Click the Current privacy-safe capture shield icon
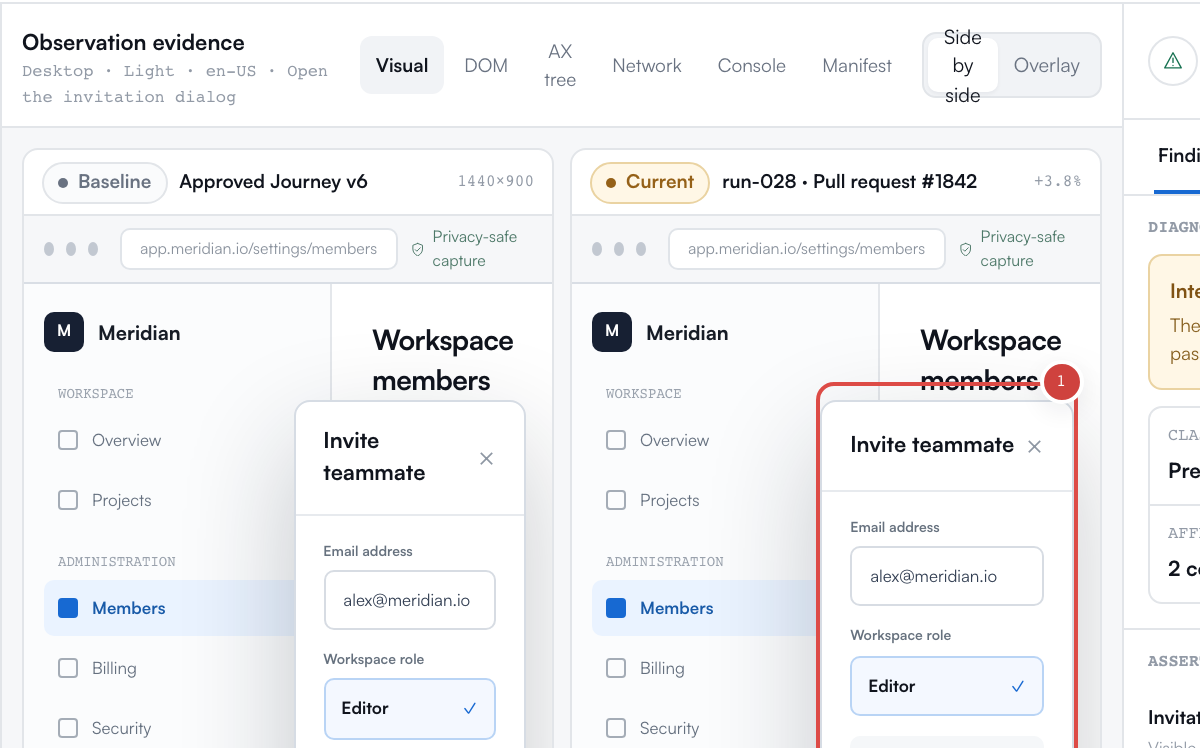Screen dimensions: 1200x748 (x=966, y=249)
